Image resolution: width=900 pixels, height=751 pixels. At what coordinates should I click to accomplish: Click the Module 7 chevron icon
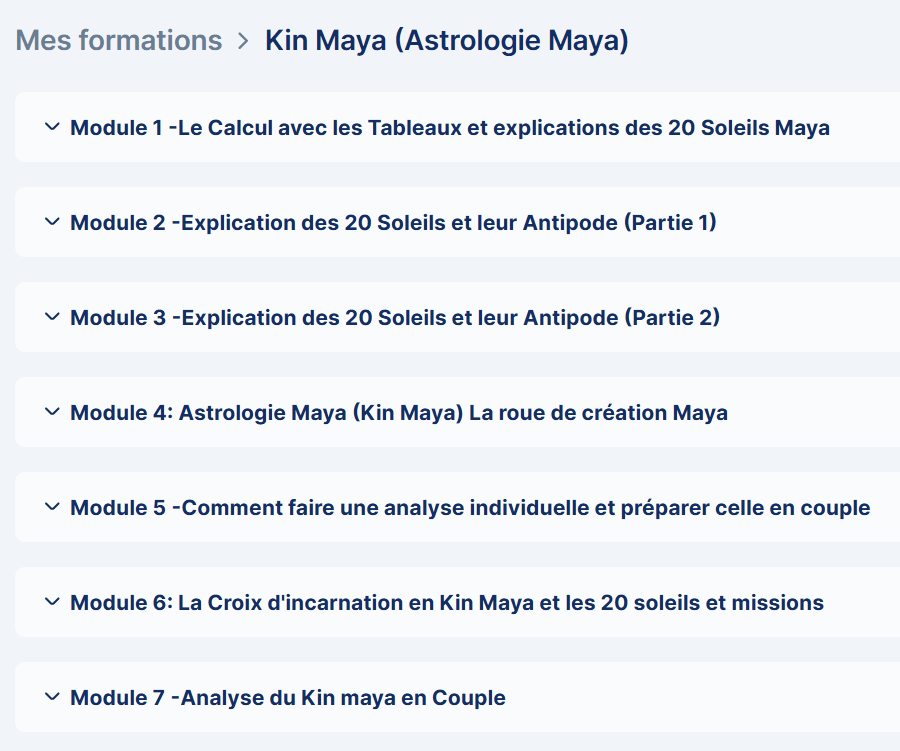52,697
